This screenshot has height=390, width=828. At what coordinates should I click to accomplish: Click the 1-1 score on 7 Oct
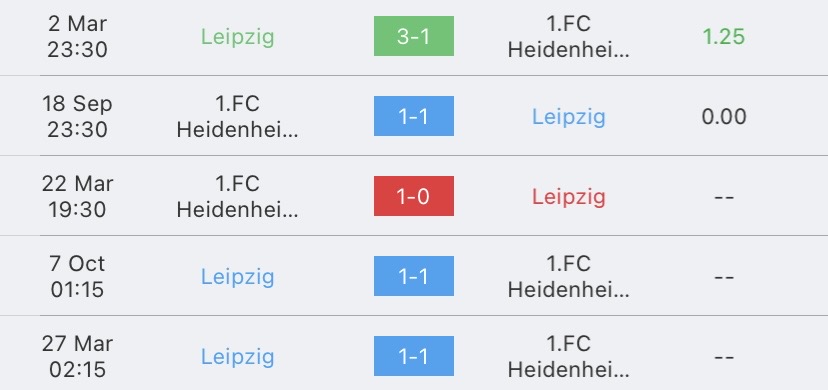pos(413,276)
